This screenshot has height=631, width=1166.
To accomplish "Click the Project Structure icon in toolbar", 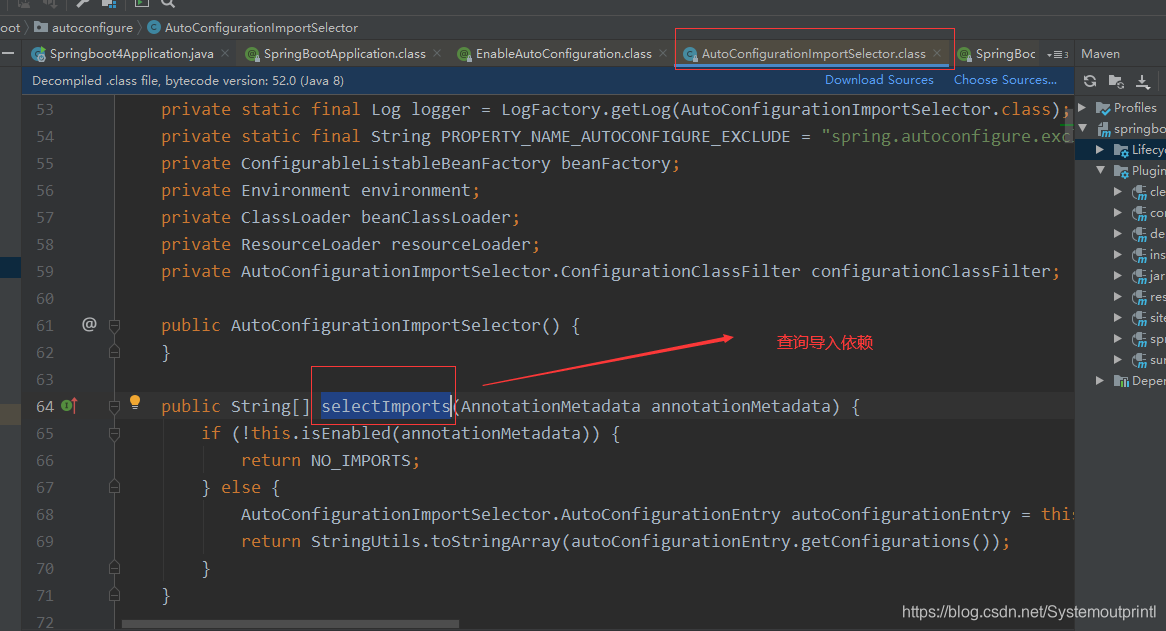I will (x=109, y=4).
